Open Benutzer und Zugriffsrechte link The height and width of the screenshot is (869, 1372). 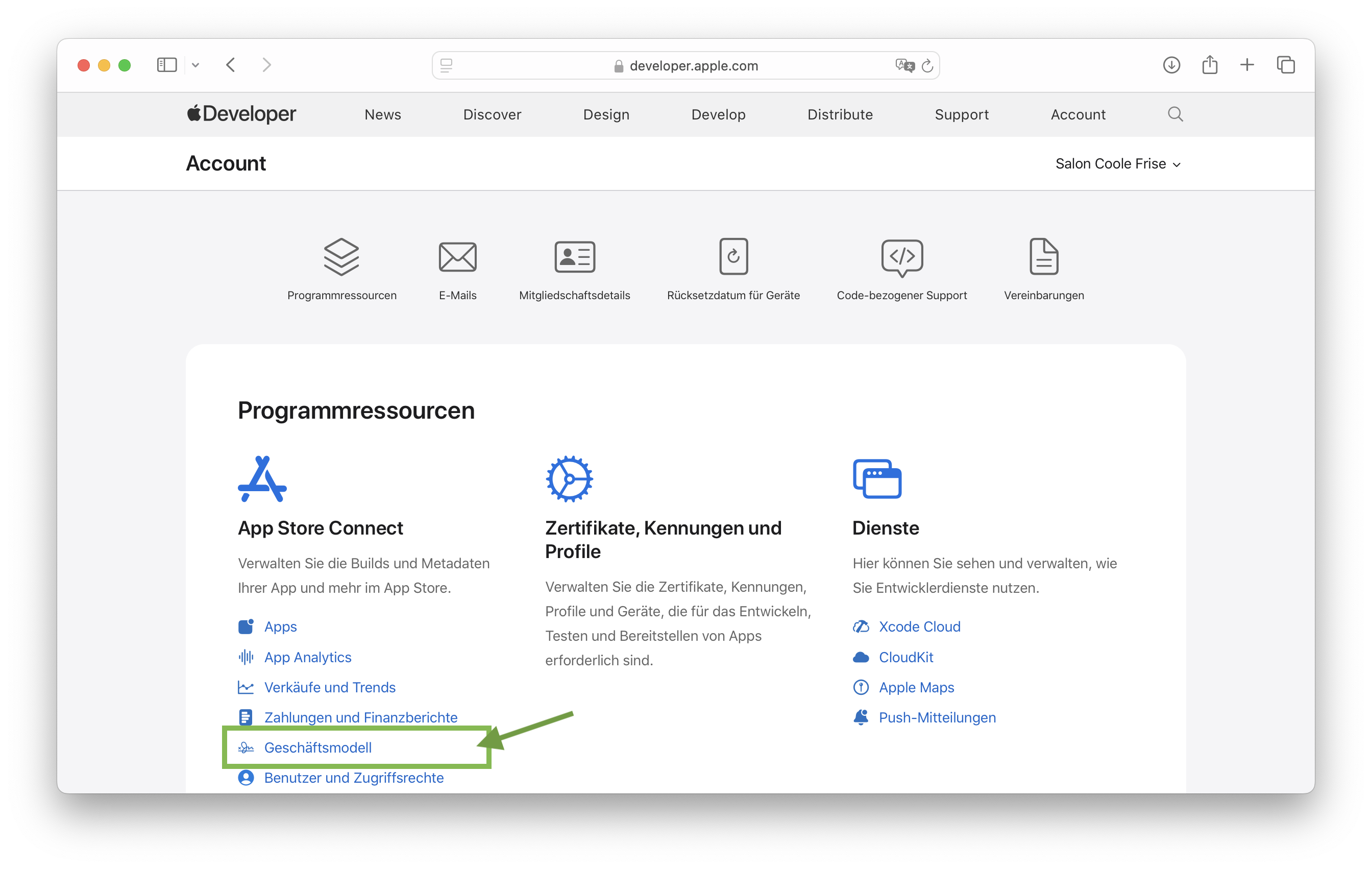pos(354,778)
